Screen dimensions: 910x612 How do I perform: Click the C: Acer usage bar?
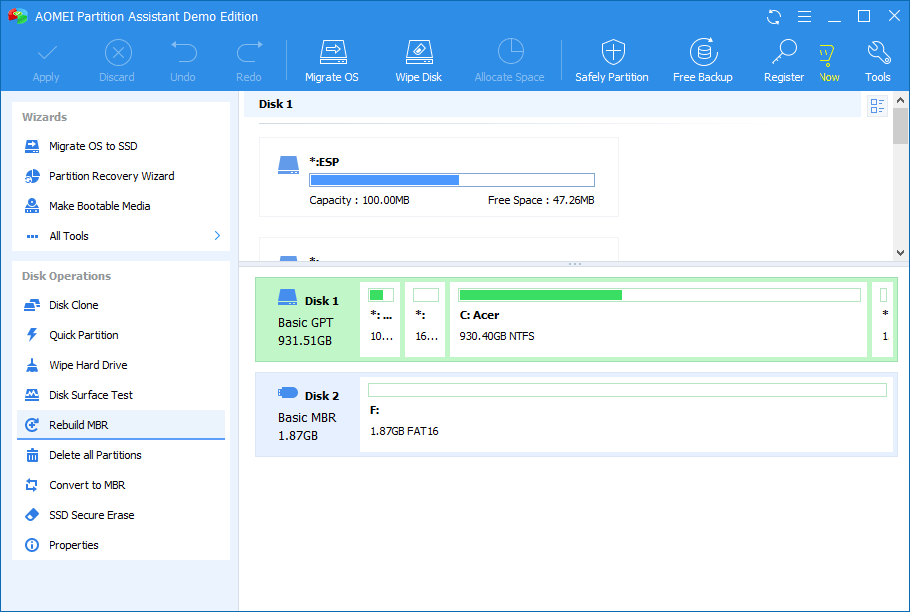click(x=660, y=295)
